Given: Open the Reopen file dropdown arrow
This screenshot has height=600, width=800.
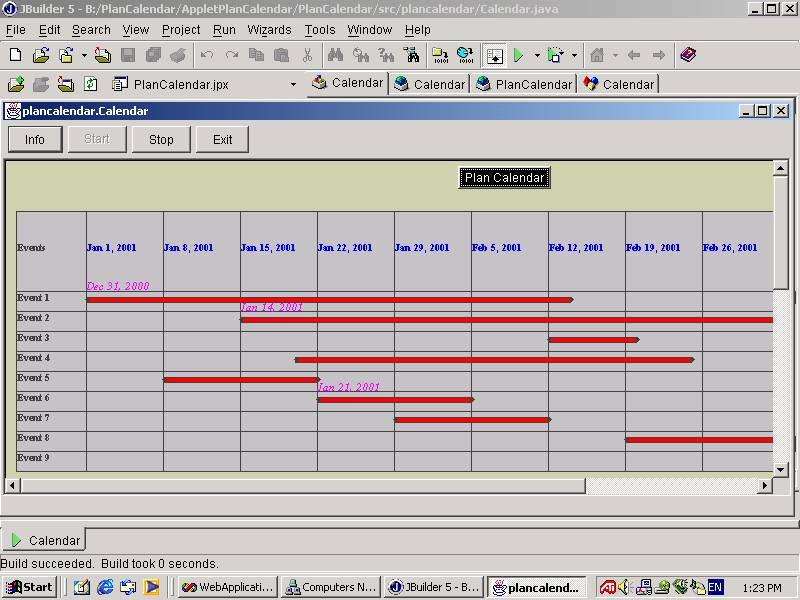Looking at the screenshot, I should point(84,56).
